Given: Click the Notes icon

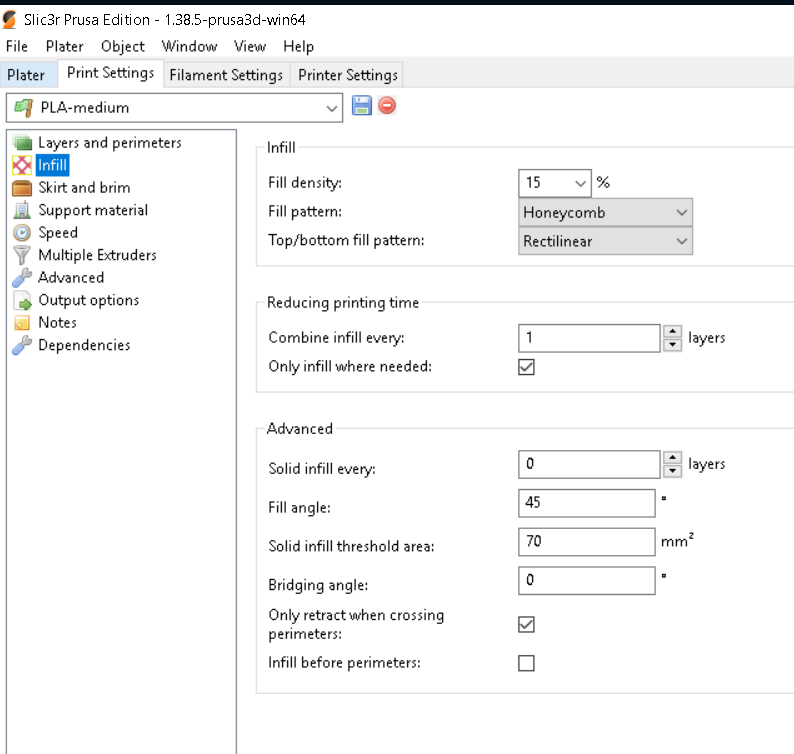Looking at the screenshot, I should pyautogui.click(x=22, y=323).
